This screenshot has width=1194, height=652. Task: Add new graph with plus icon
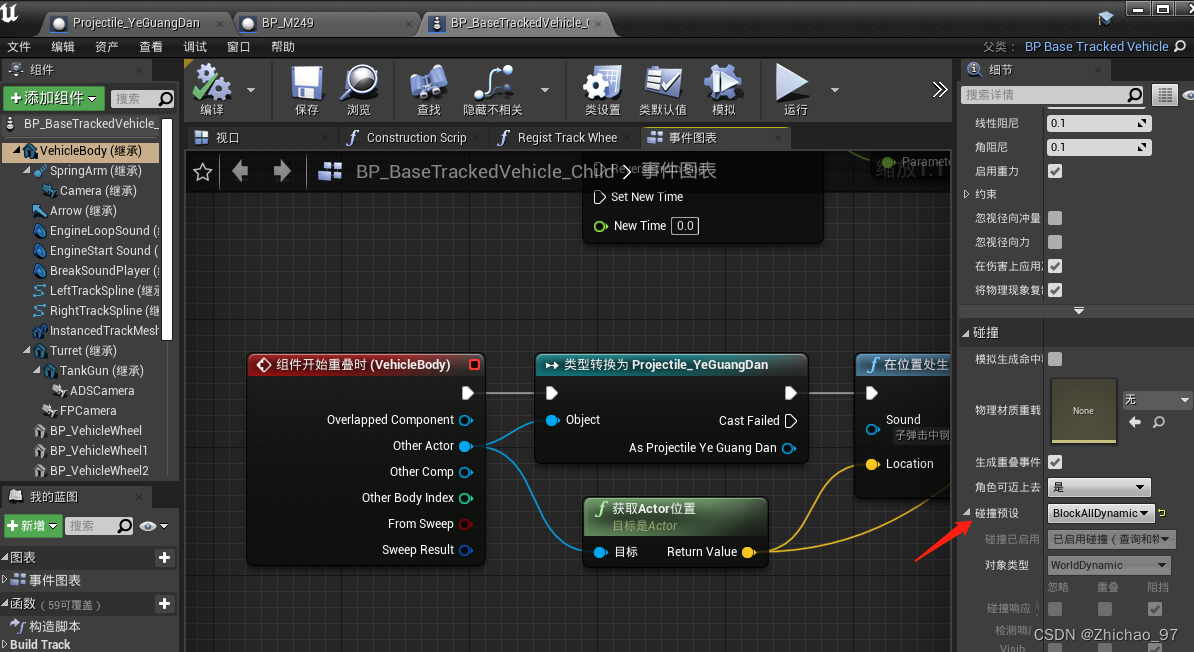click(x=164, y=558)
